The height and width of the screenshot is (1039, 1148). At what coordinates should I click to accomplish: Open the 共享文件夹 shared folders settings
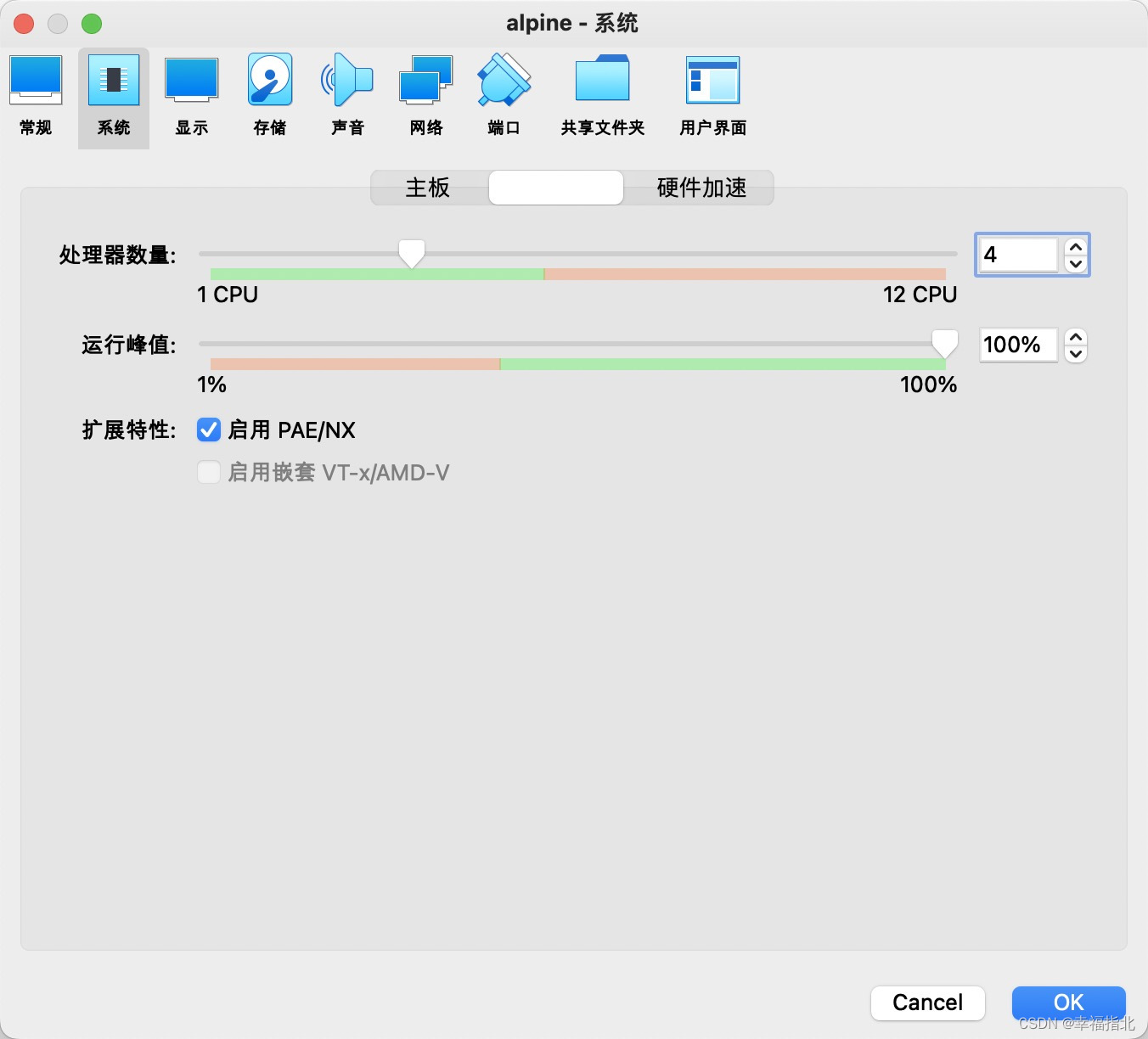coord(603,95)
